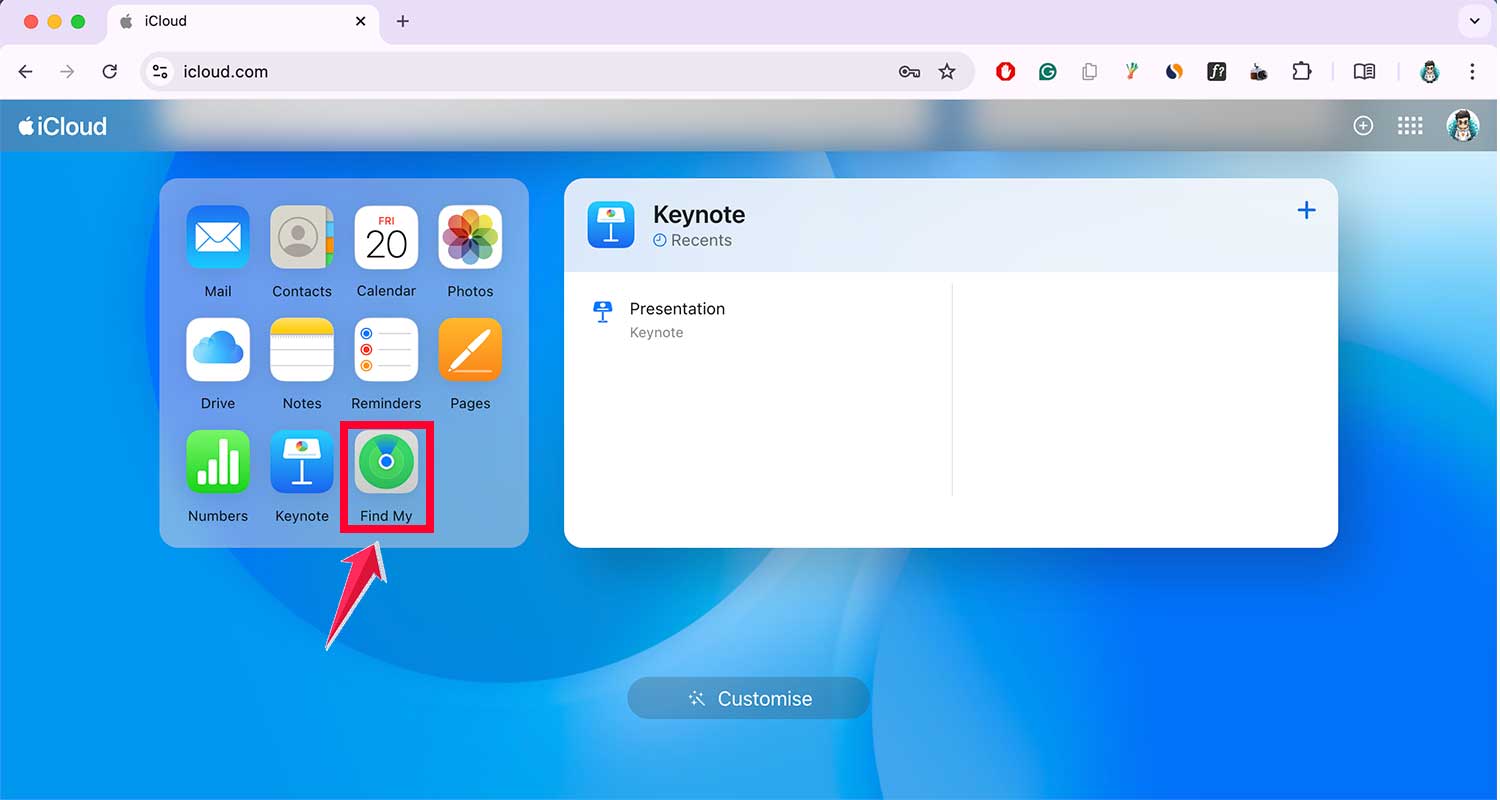
Task: Open the Numbers spreadsheet app
Action: [x=217, y=462]
